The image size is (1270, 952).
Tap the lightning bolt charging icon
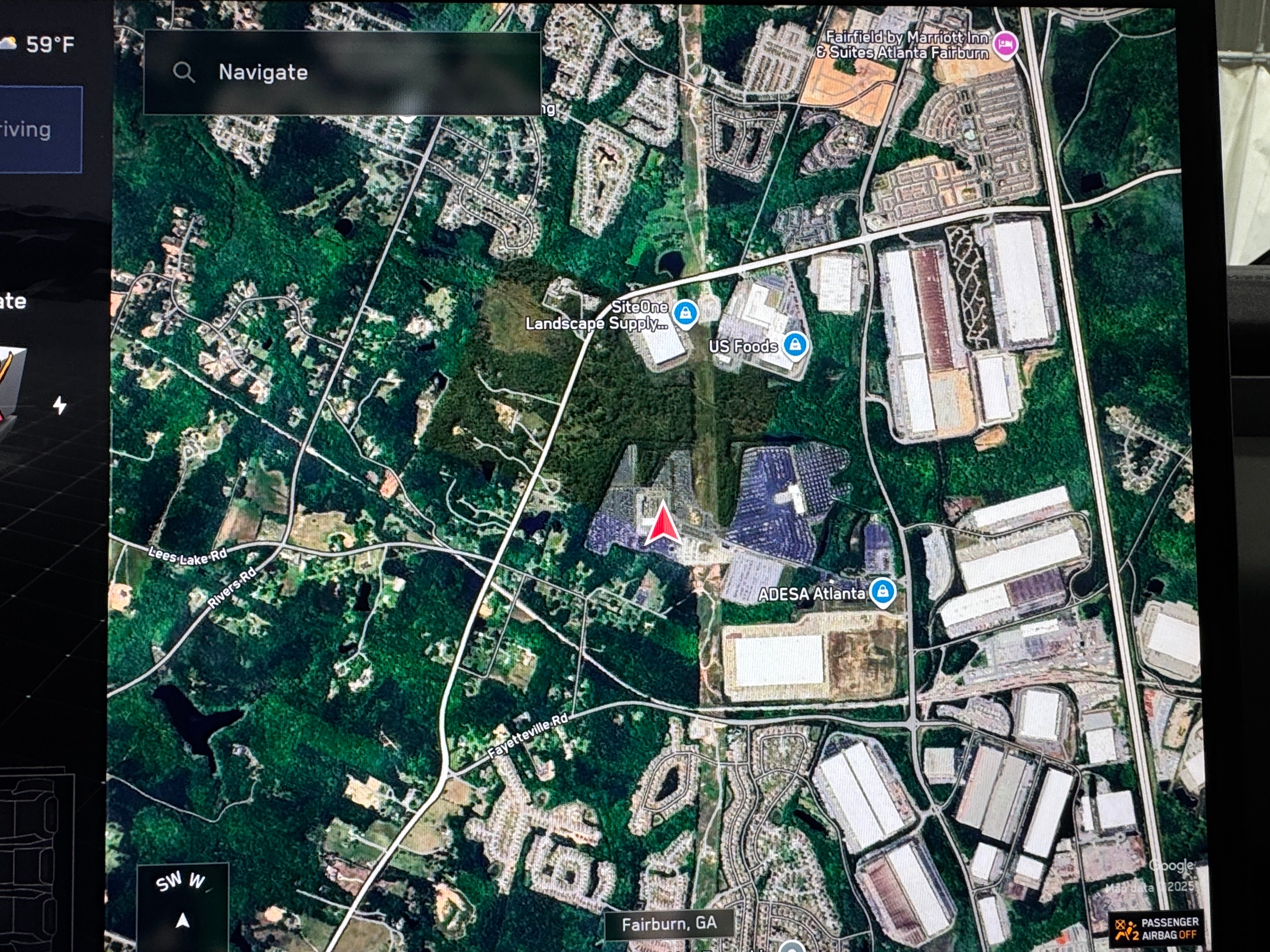60,405
